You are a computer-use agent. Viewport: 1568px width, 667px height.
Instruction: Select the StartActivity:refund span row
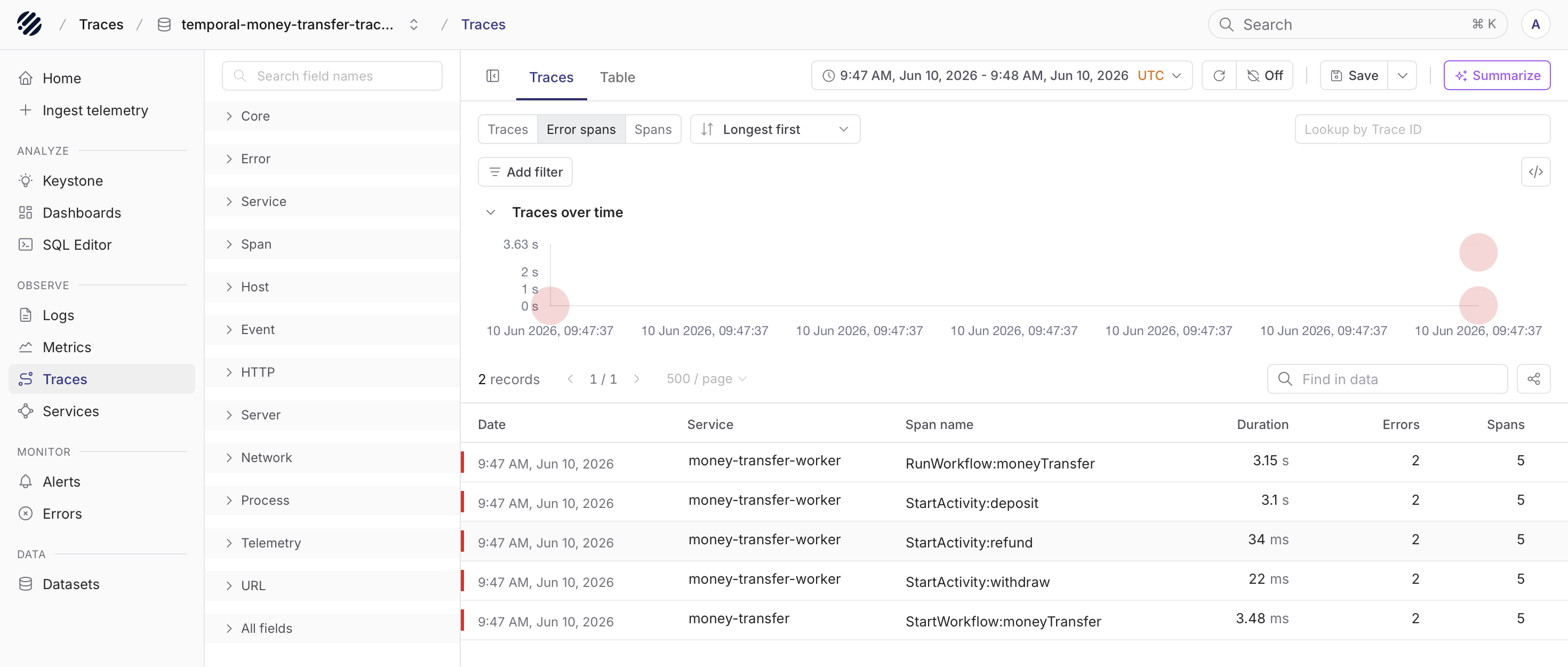1013,542
